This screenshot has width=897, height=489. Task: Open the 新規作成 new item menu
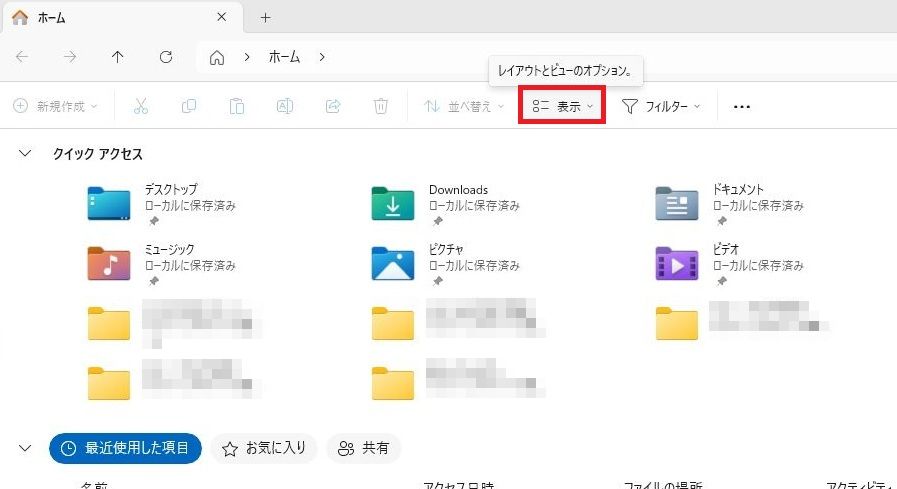coord(56,106)
